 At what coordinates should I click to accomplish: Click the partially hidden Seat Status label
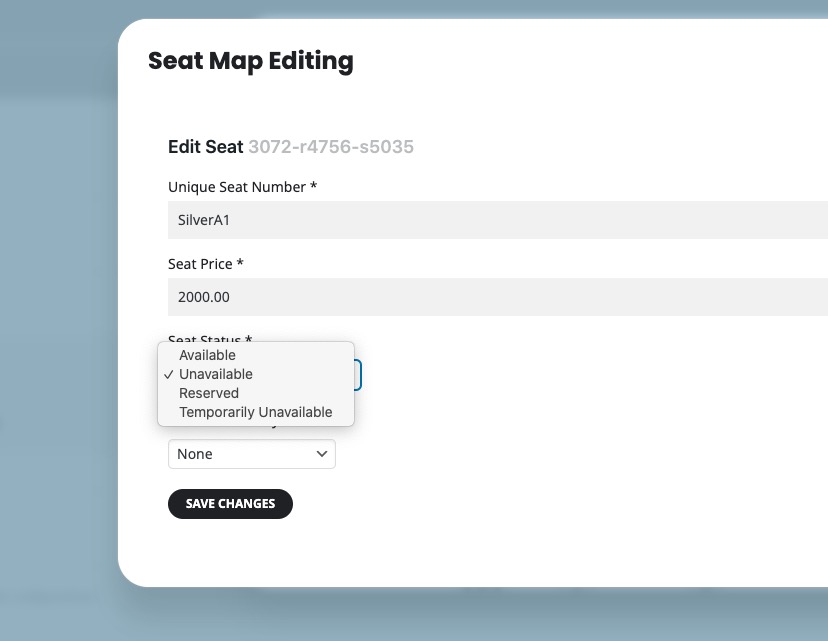tap(210, 338)
